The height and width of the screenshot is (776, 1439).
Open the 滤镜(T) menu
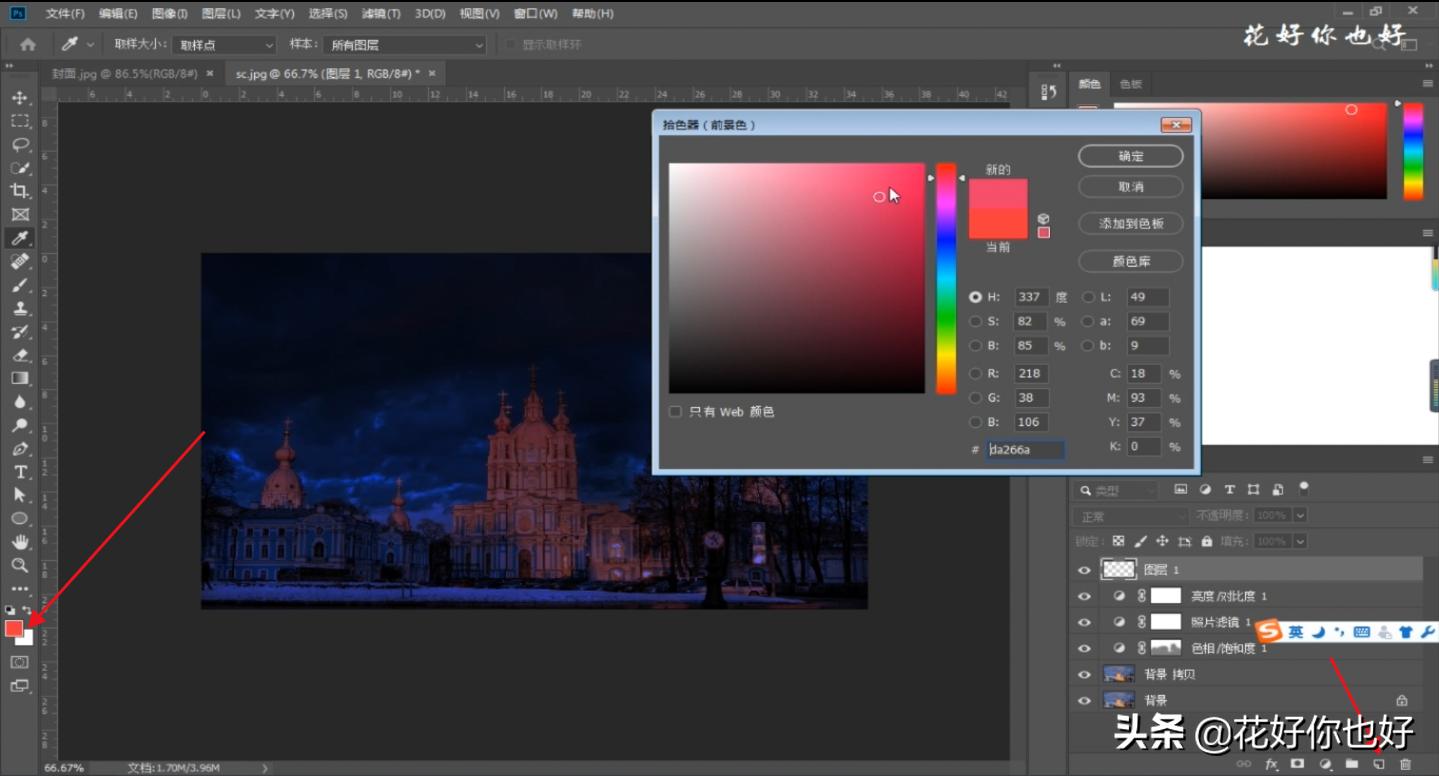coord(381,14)
